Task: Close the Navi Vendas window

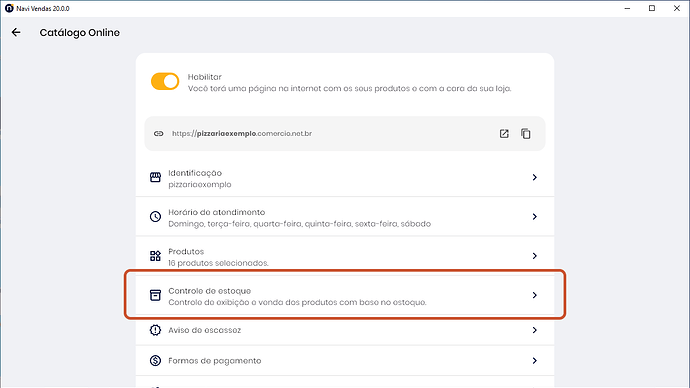Action: click(677, 8)
